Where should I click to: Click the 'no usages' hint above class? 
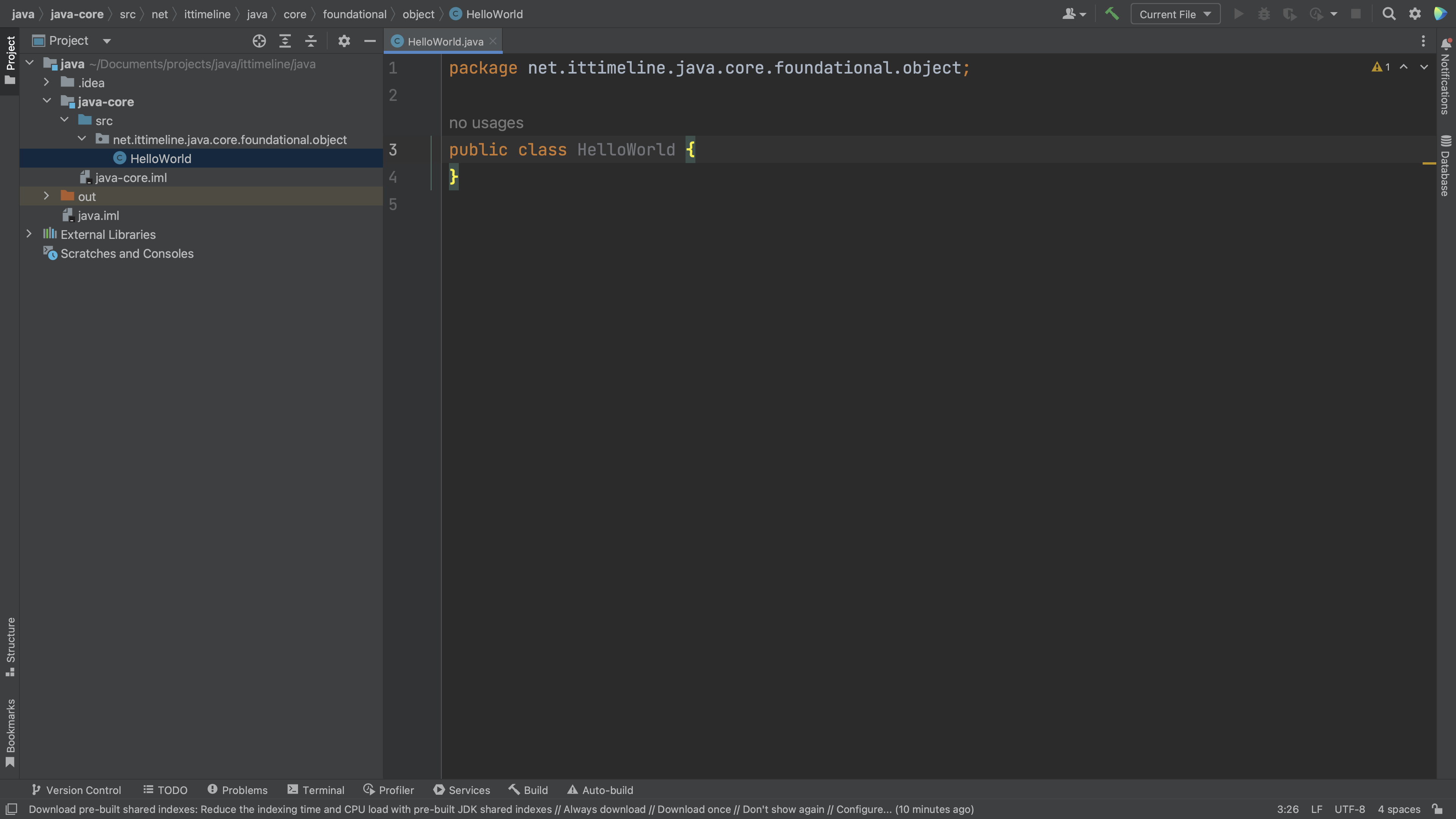pyautogui.click(x=486, y=122)
